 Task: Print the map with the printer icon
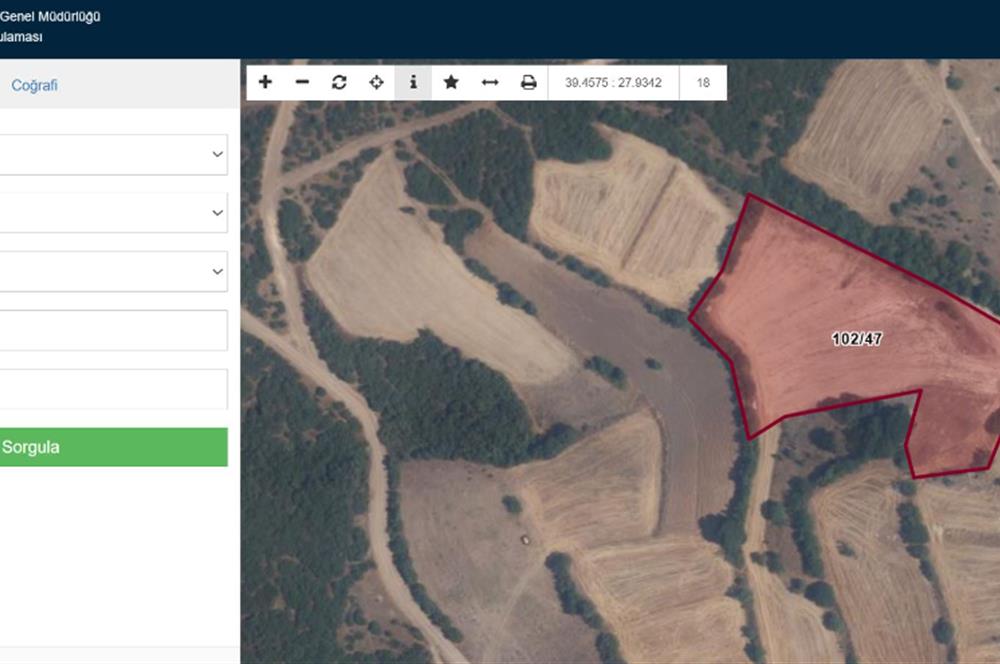(x=528, y=82)
